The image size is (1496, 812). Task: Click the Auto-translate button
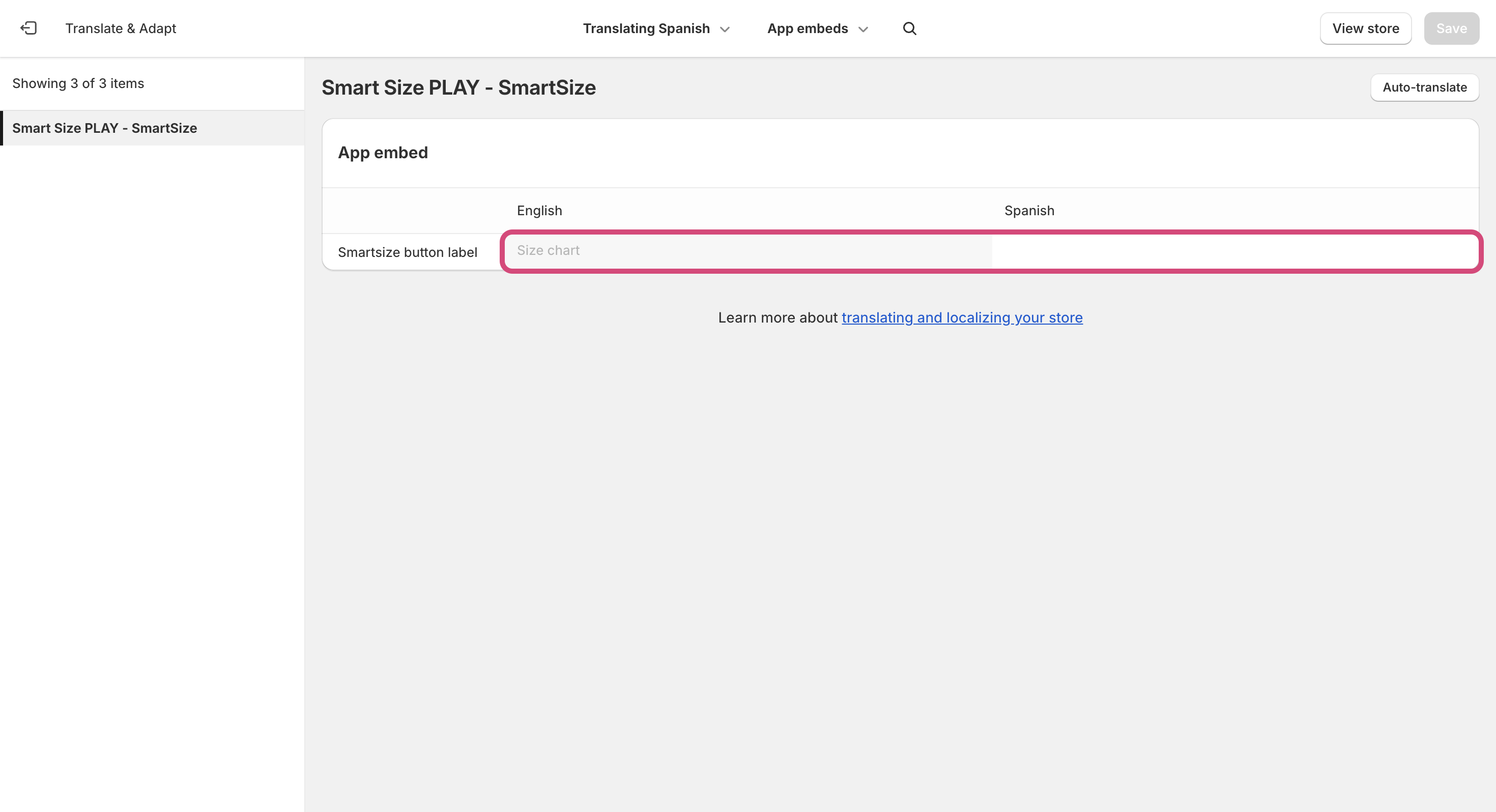click(x=1425, y=87)
